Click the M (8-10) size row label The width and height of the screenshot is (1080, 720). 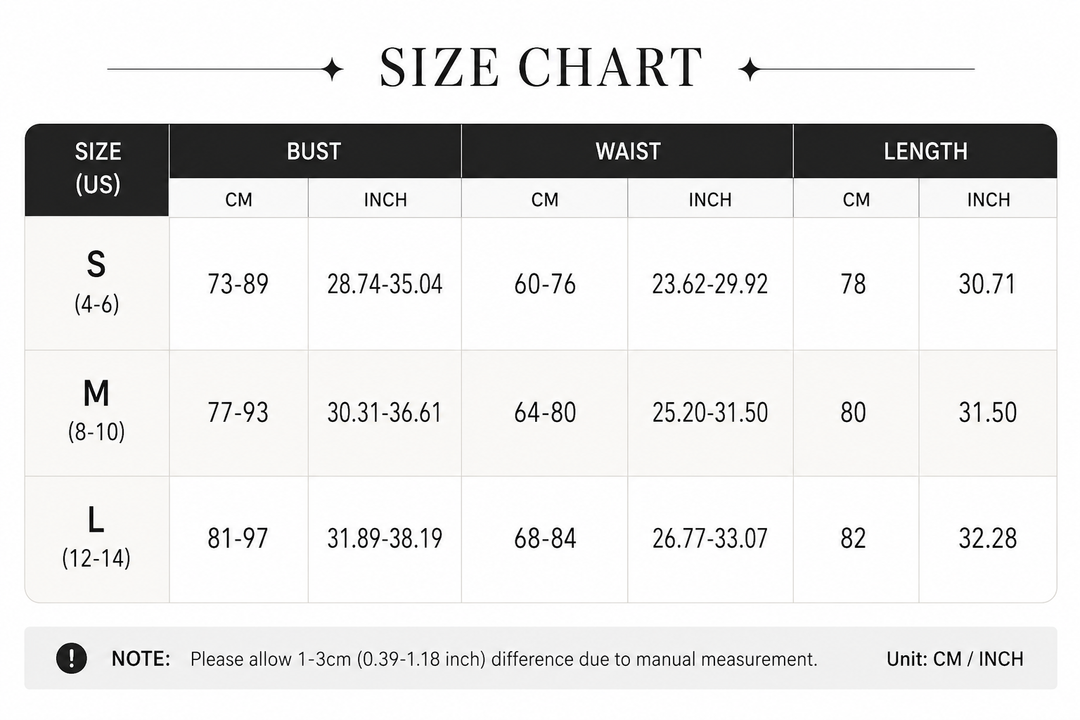pyautogui.click(x=96, y=411)
